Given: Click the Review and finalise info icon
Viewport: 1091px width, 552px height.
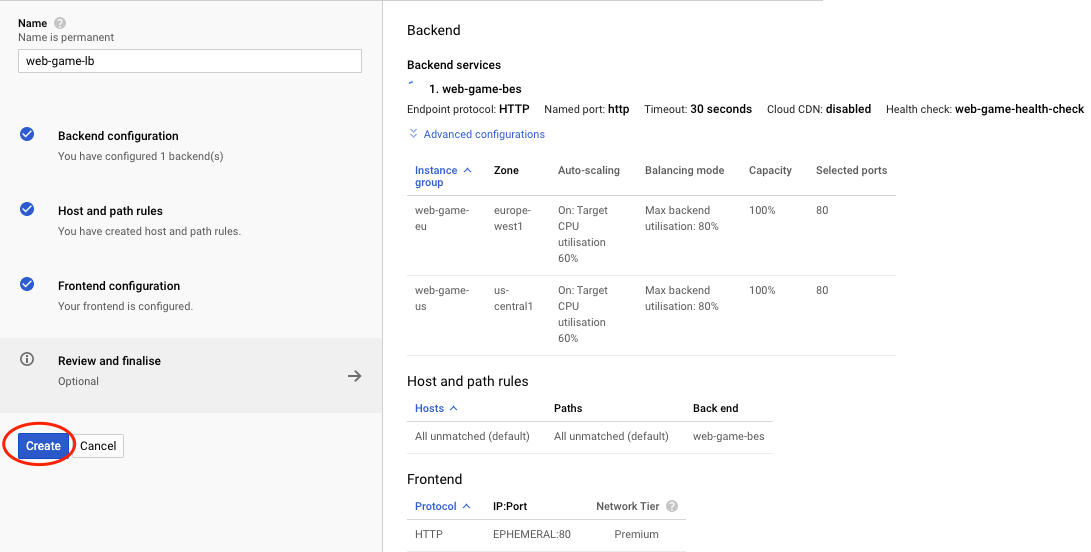Looking at the screenshot, I should click(27, 360).
